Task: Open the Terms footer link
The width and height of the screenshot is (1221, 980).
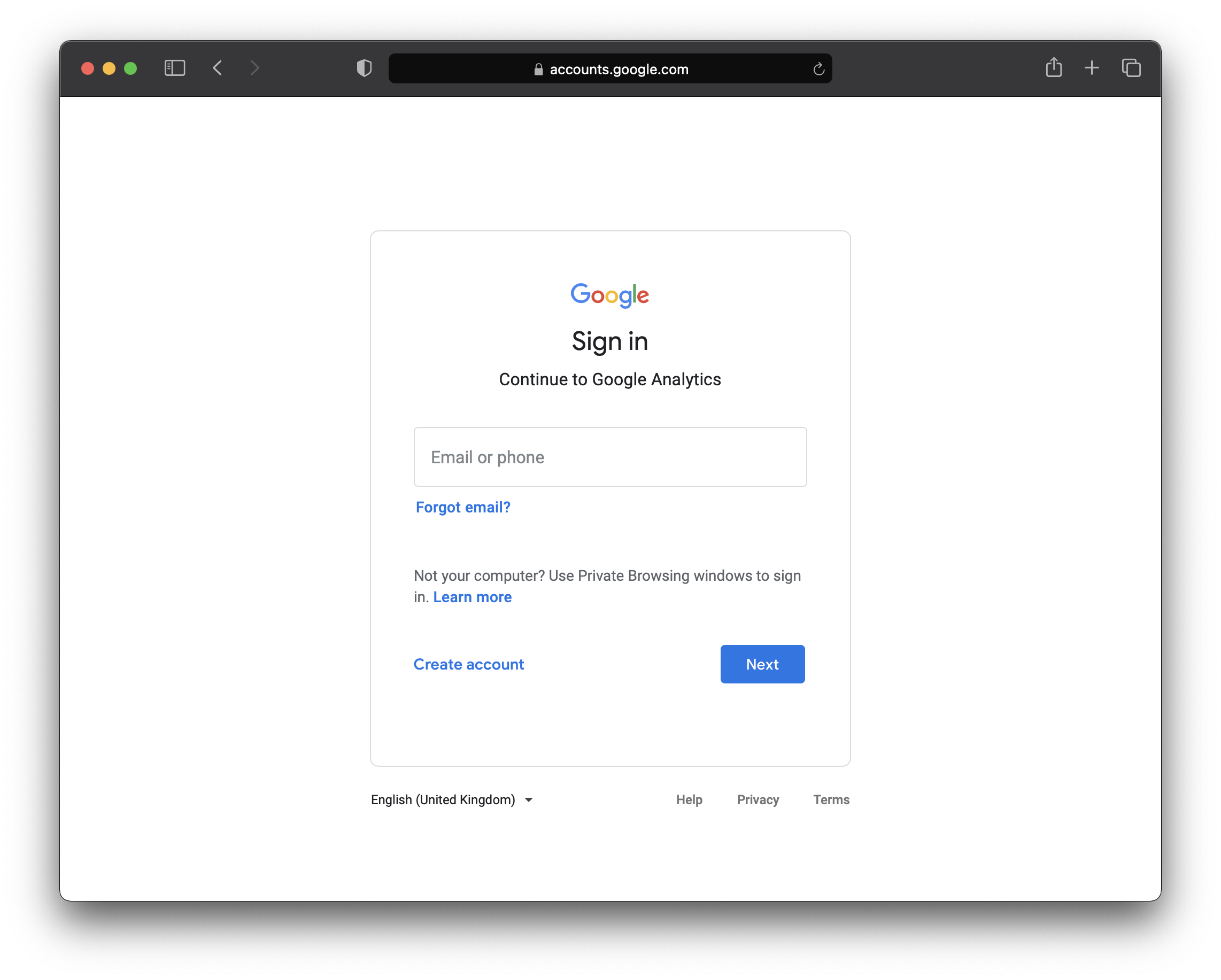Action: (x=831, y=799)
